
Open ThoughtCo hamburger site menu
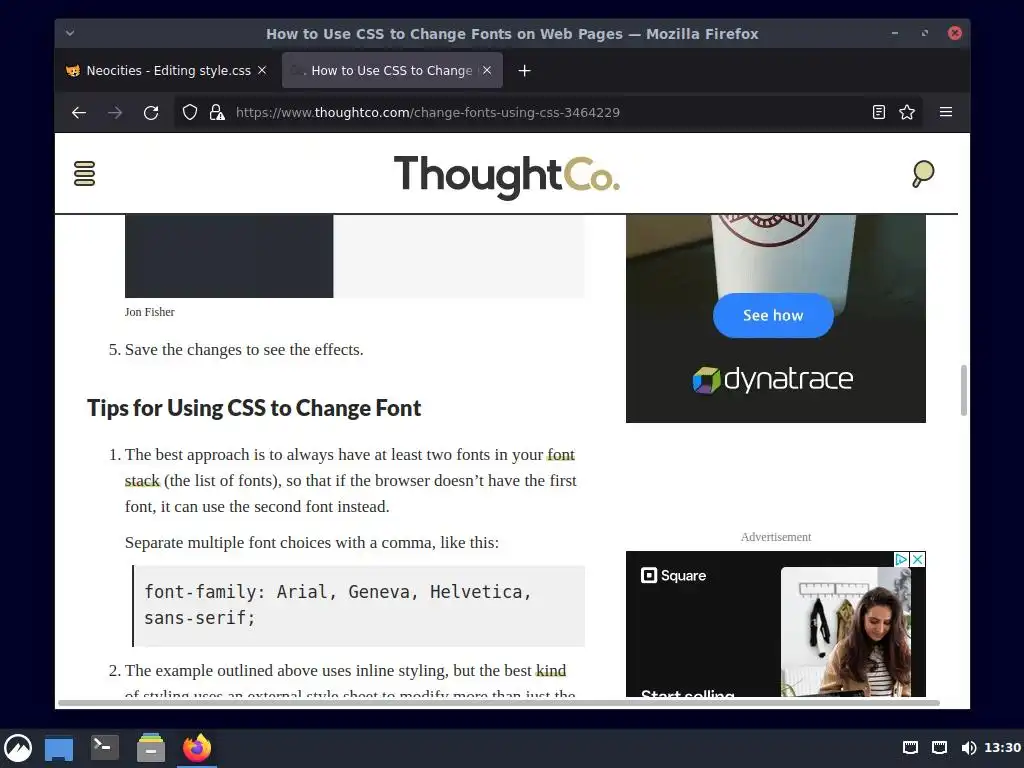pos(84,174)
